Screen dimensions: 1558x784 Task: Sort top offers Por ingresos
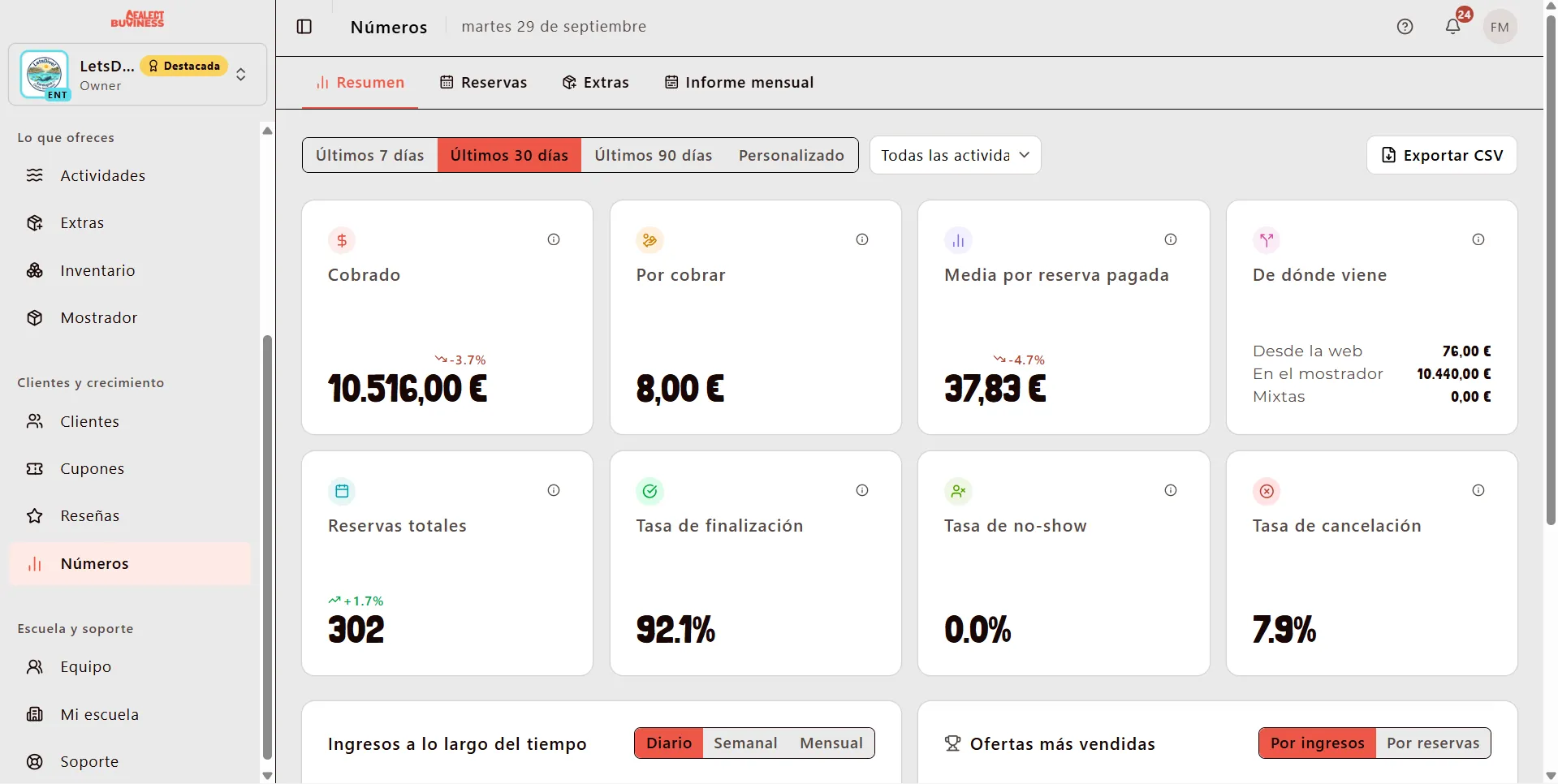pos(1318,743)
